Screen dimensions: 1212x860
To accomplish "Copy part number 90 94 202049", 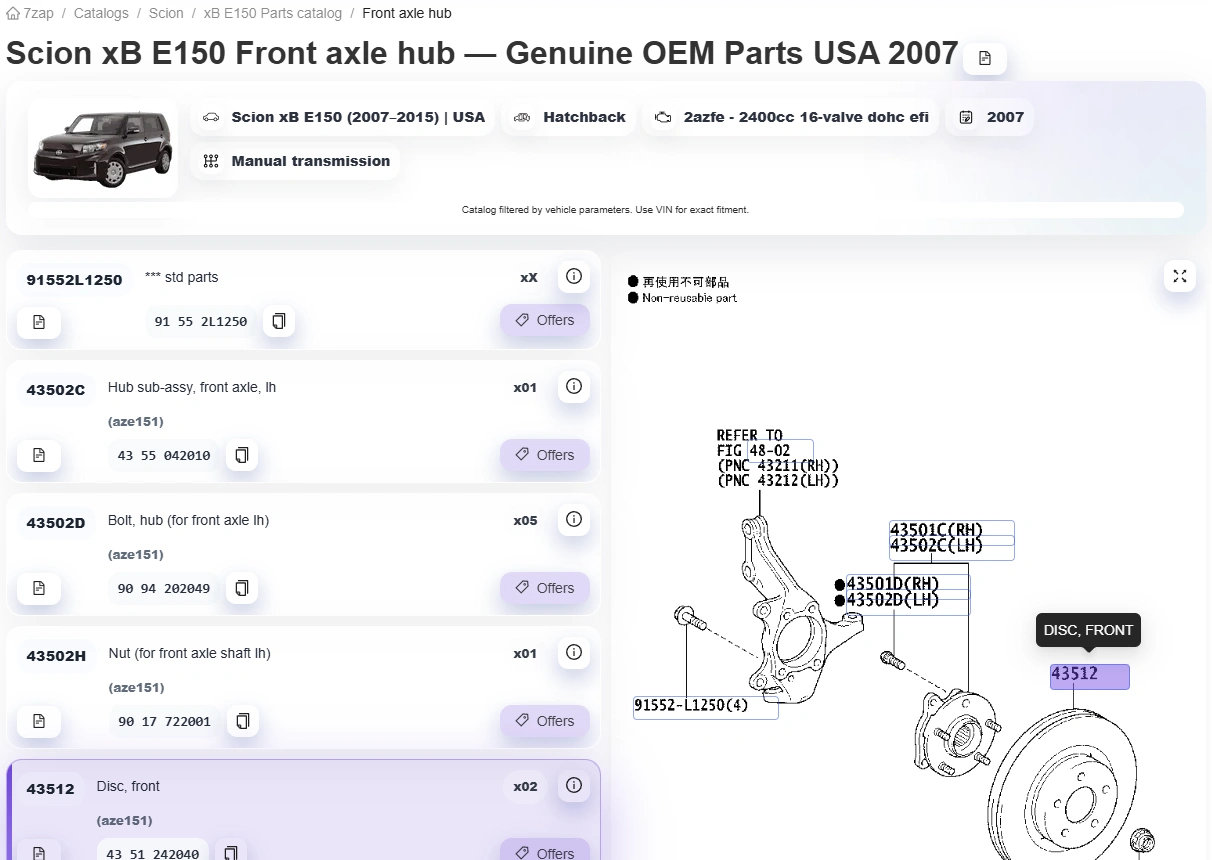I will point(242,588).
